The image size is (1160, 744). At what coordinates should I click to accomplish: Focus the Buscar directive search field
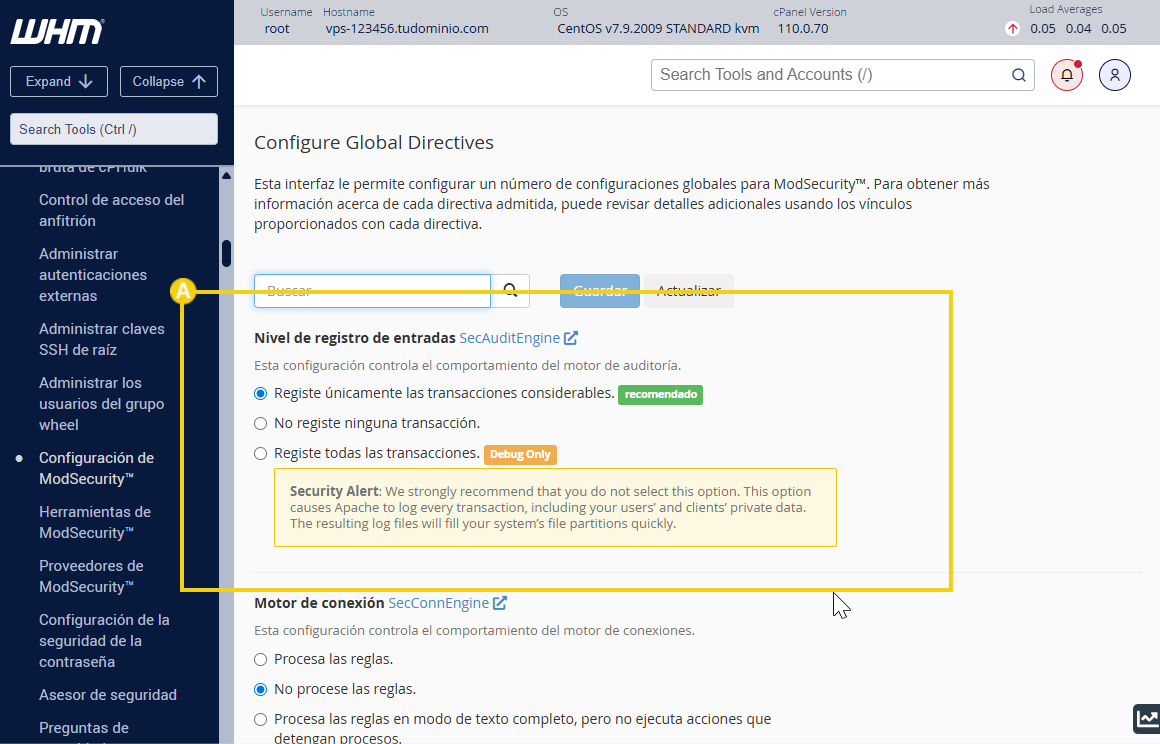pyautogui.click(x=372, y=291)
